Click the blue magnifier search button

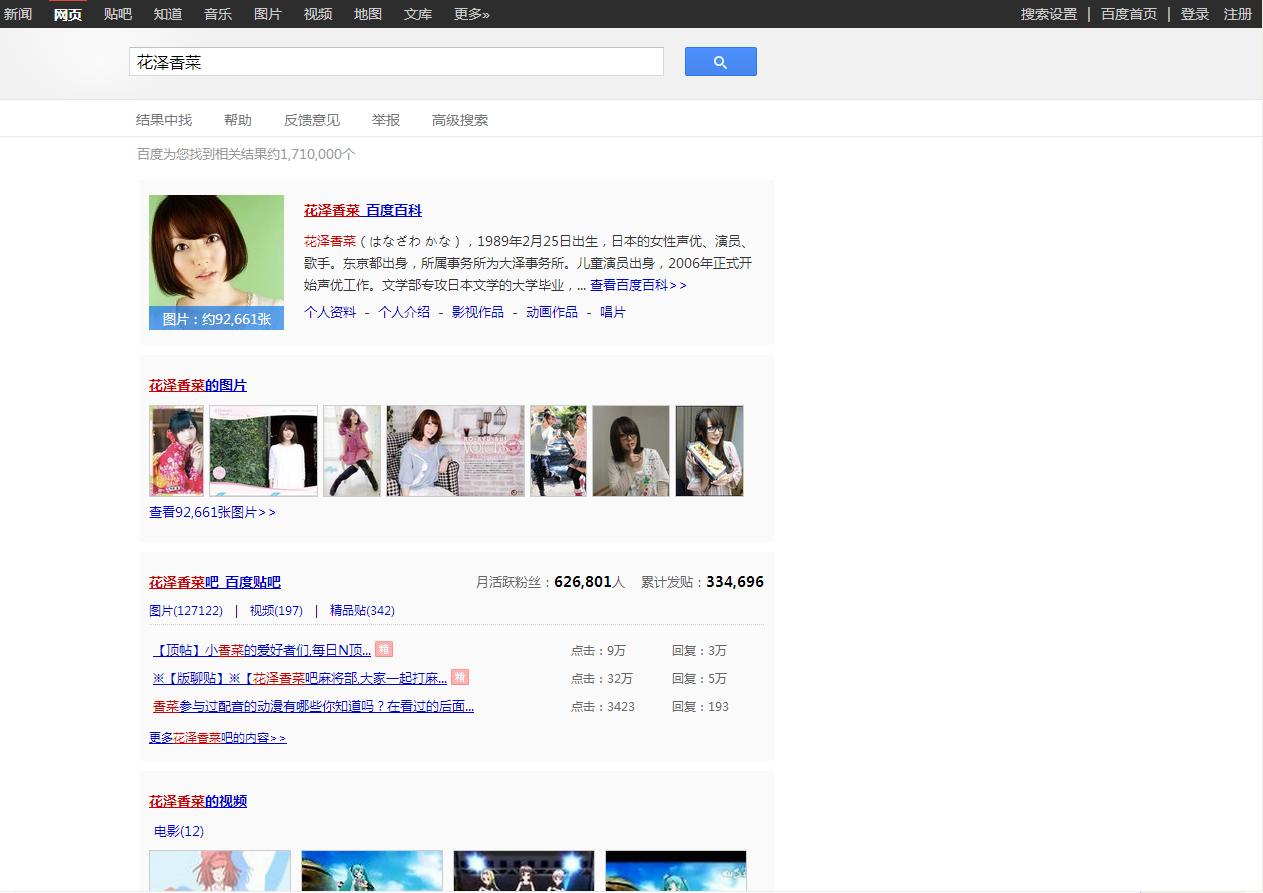(x=720, y=61)
